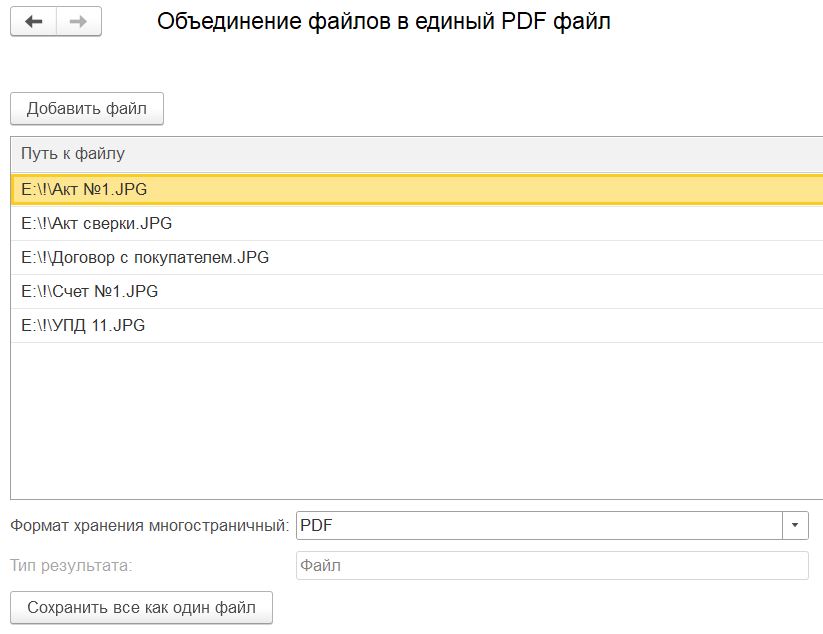The image size is (823, 634).
Task: Choose the УПД 11.JPG file row
Action: (83, 325)
